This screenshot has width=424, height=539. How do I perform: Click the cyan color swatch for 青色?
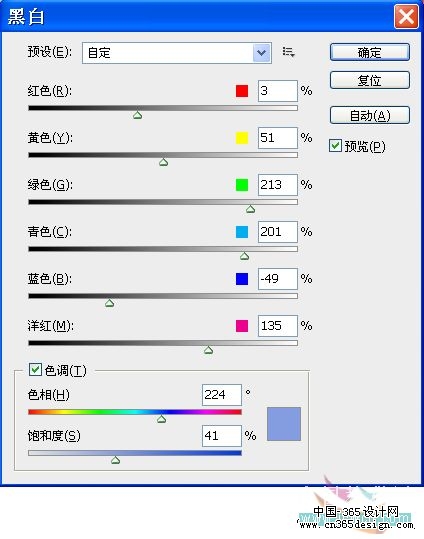[242, 232]
